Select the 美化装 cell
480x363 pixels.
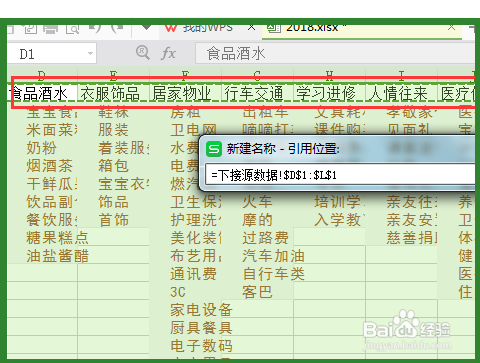[x=185, y=238]
